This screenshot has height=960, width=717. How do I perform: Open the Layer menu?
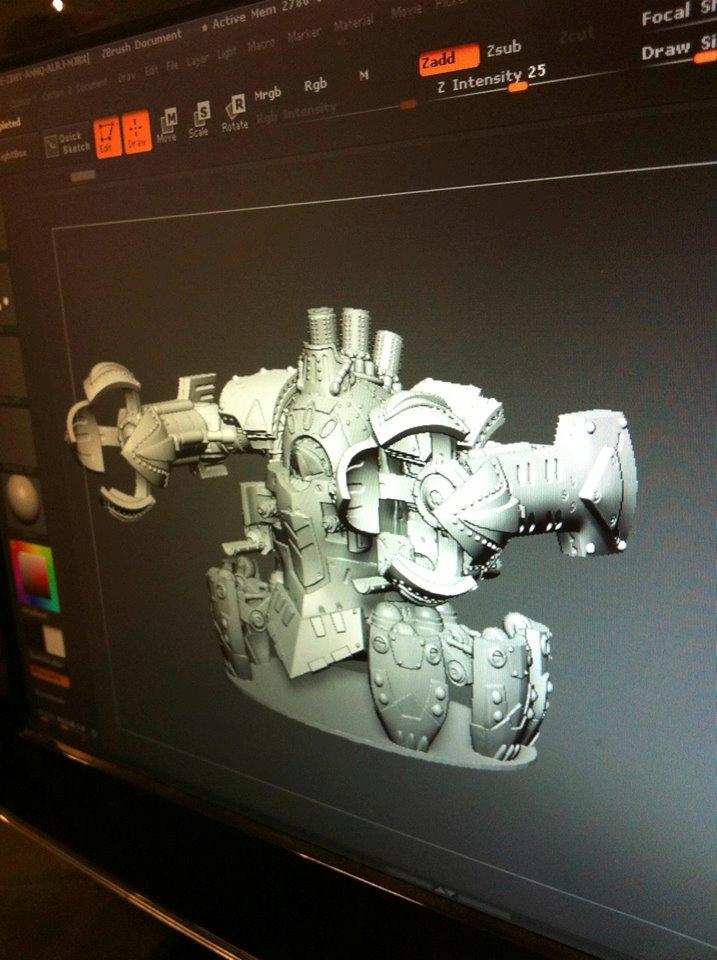[x=197, y=60]
